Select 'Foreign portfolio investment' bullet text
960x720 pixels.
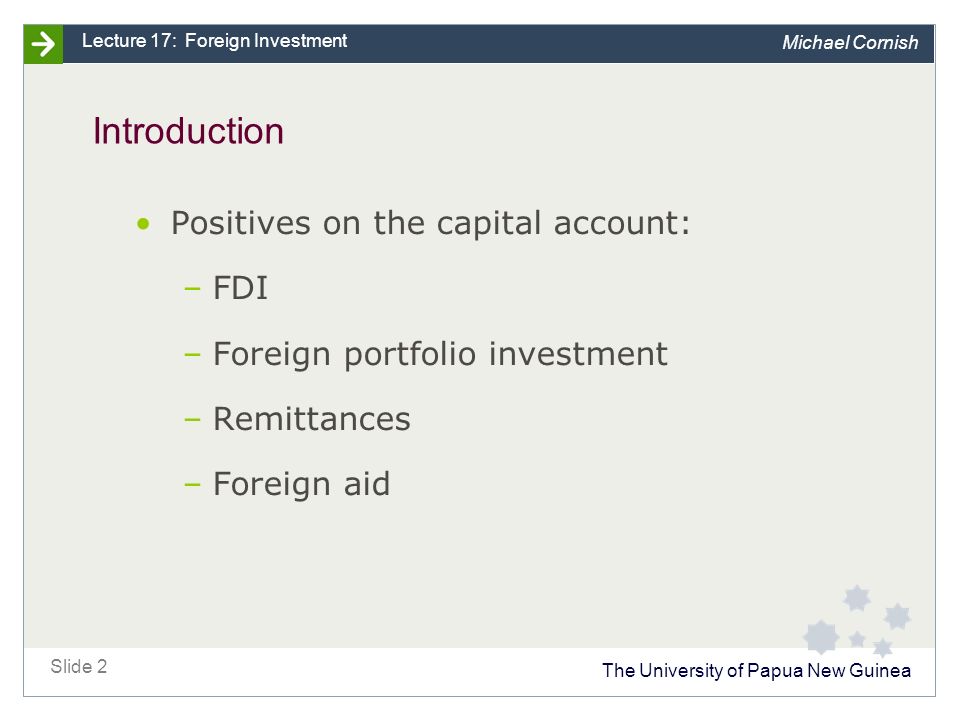click(440, 354)
